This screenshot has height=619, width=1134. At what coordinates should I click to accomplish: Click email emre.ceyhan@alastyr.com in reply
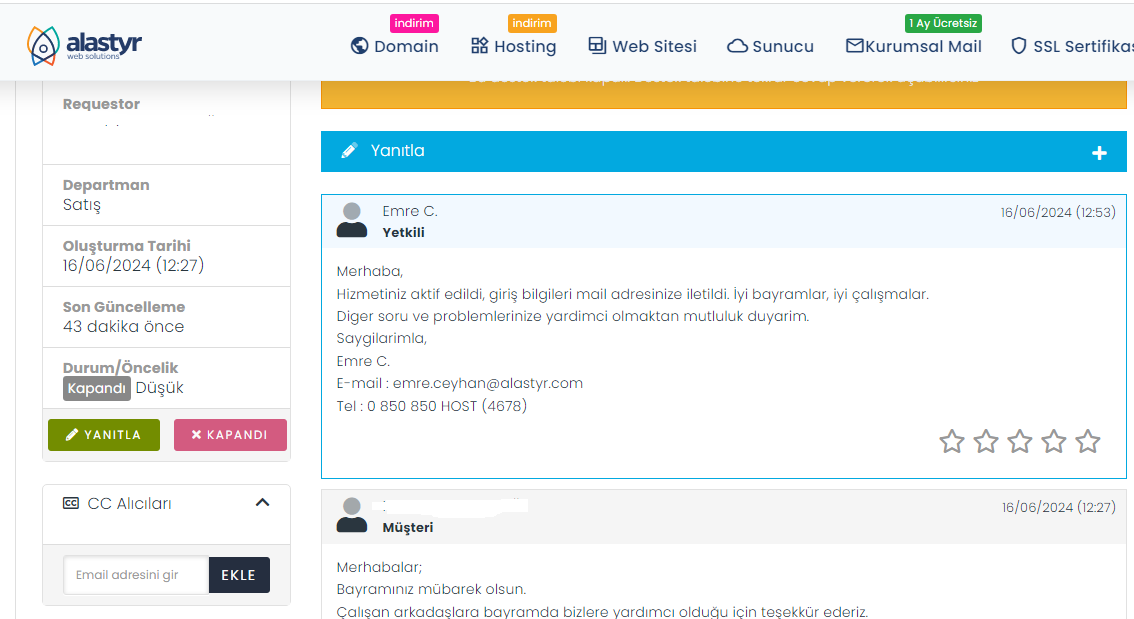tap(487, 383)
